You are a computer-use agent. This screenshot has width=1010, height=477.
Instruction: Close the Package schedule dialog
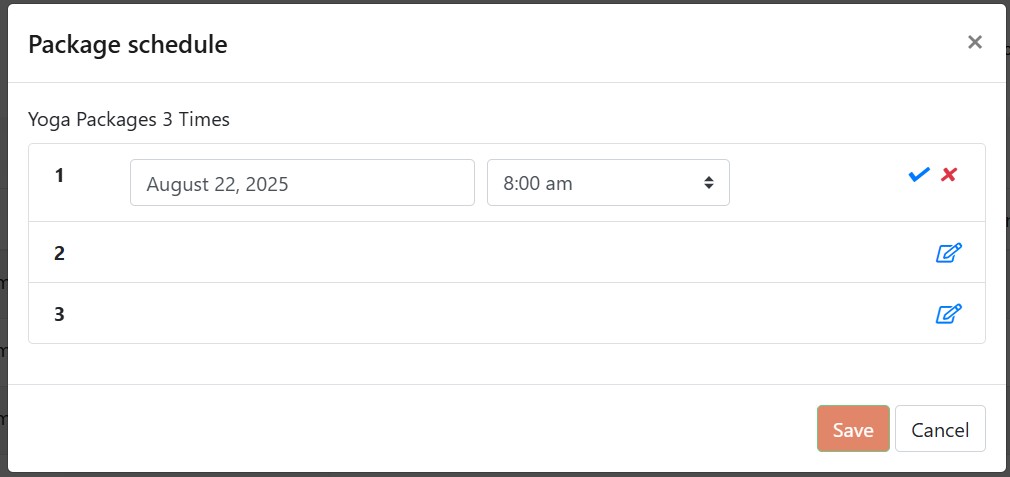tap(975, 42)
